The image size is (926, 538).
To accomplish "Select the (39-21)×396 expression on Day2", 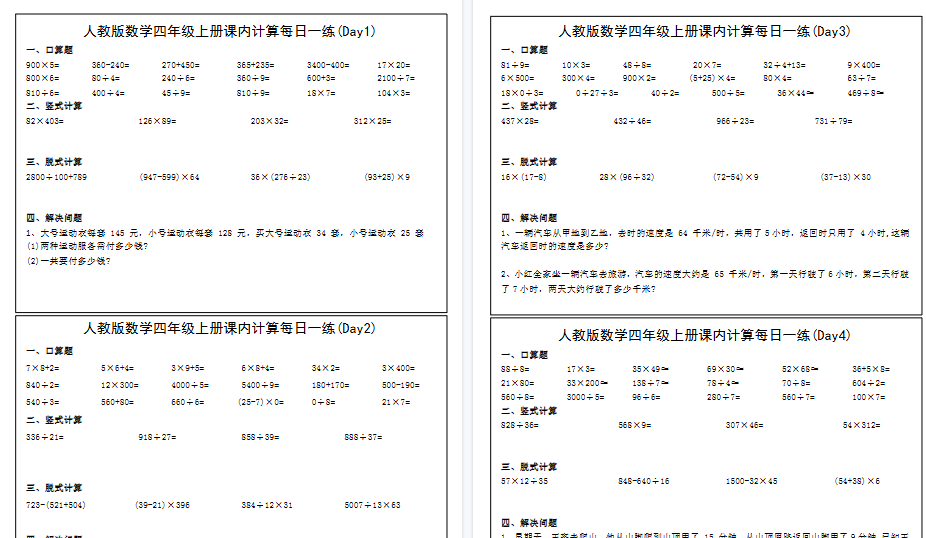I will point(162,505).
